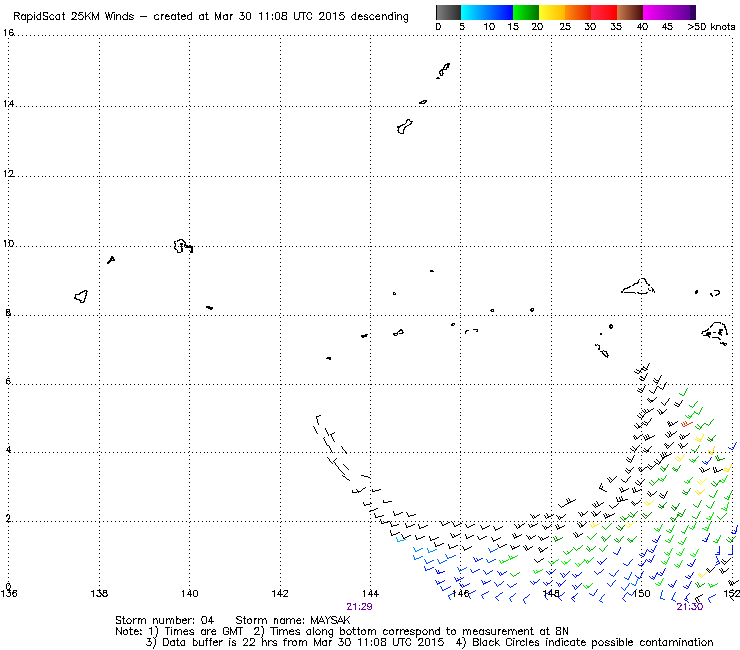Click the '45' label under the color legend
Image resolution: width=740 pixels, height=650 pixels.
pyautogui.click(x=667, y=27)
